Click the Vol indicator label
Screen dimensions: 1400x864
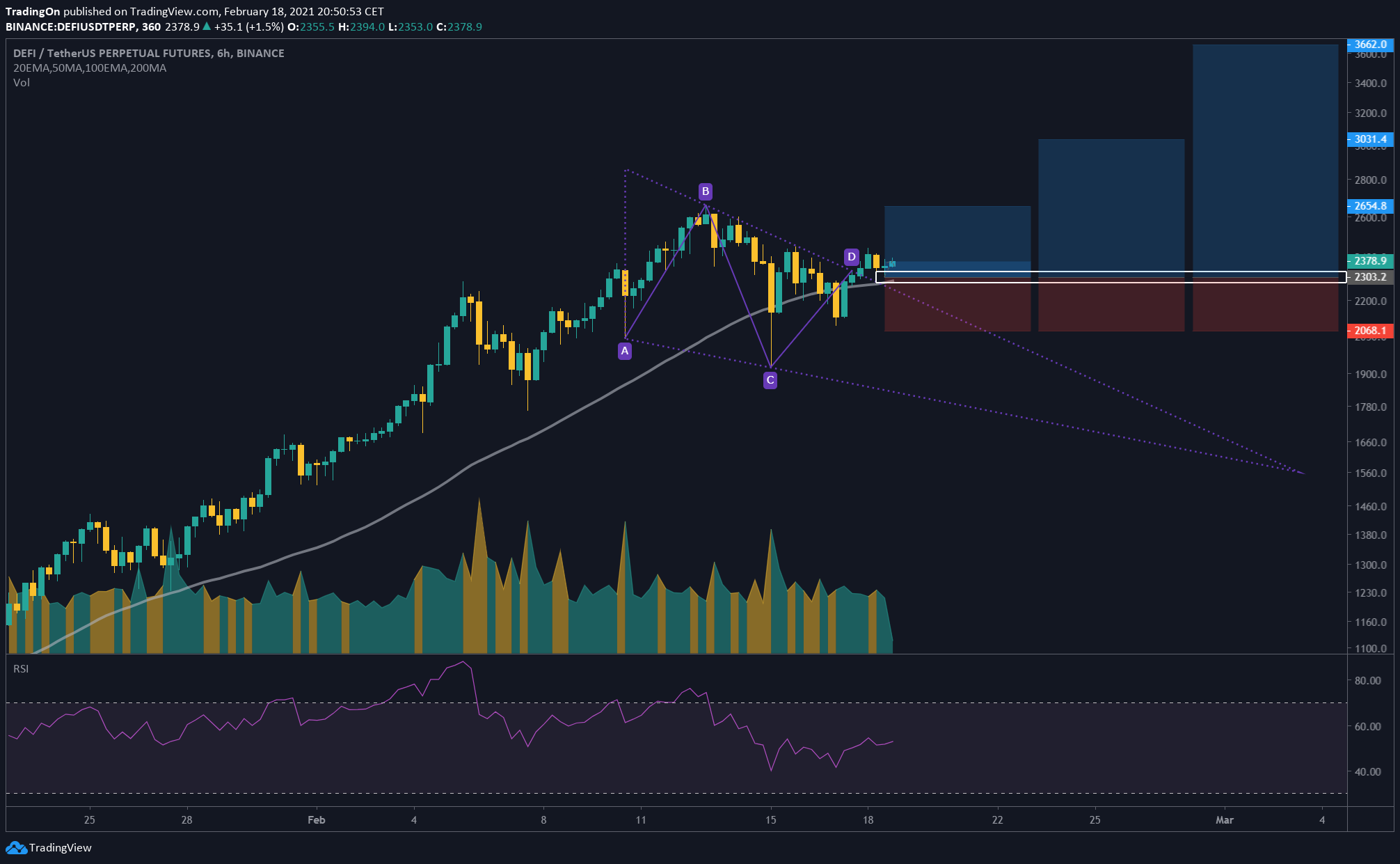22,83
